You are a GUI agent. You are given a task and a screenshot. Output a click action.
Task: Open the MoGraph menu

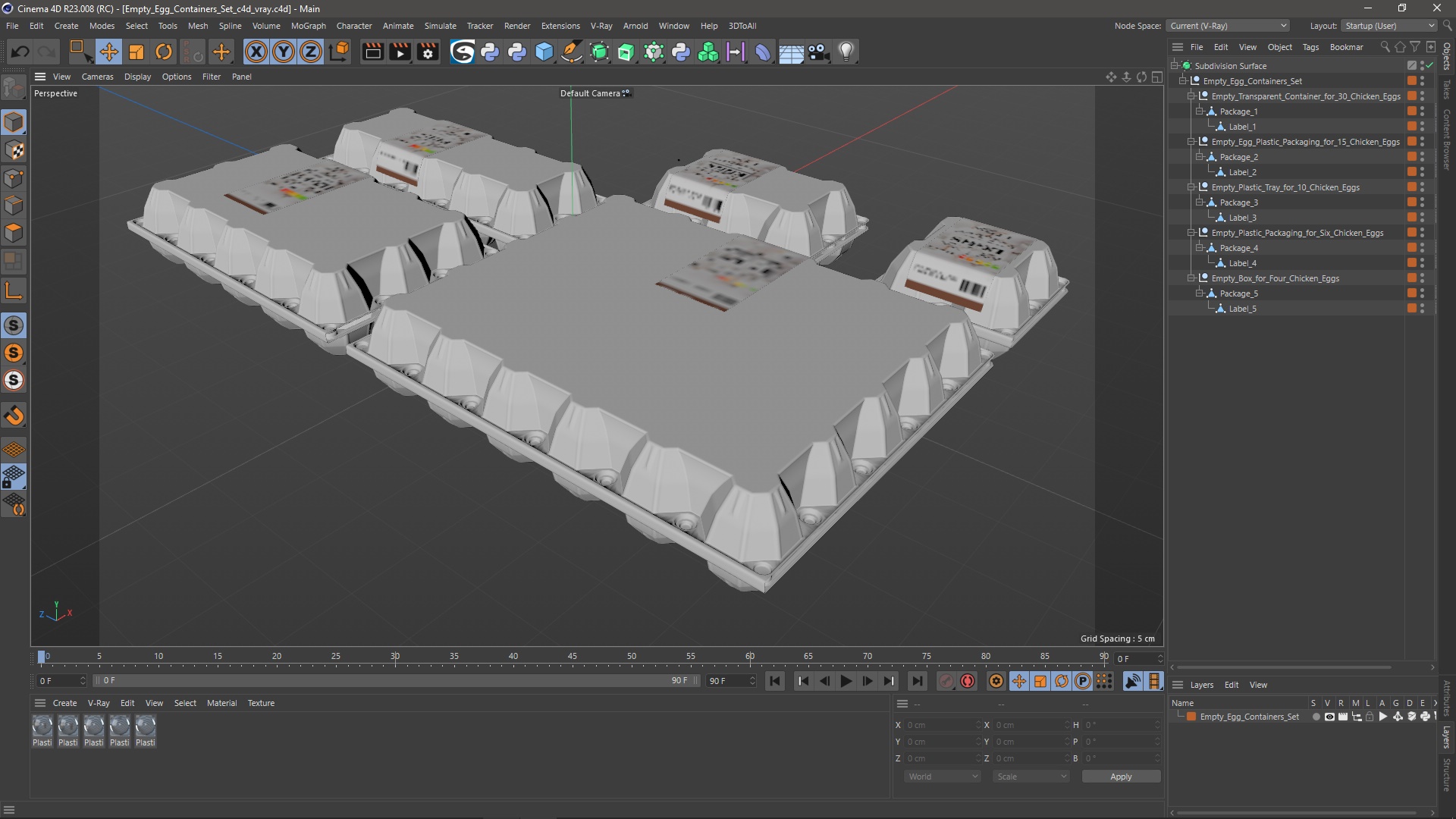point(308,26)
